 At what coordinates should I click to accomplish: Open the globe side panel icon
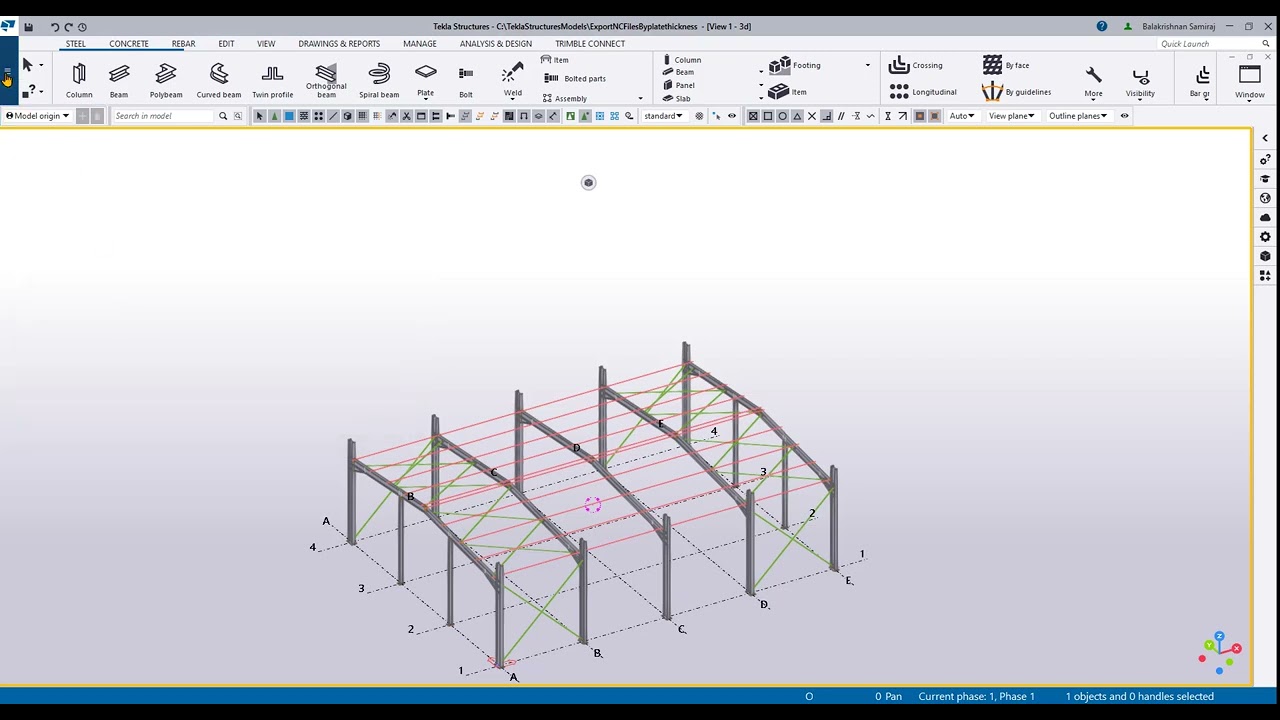(1265, 198)
